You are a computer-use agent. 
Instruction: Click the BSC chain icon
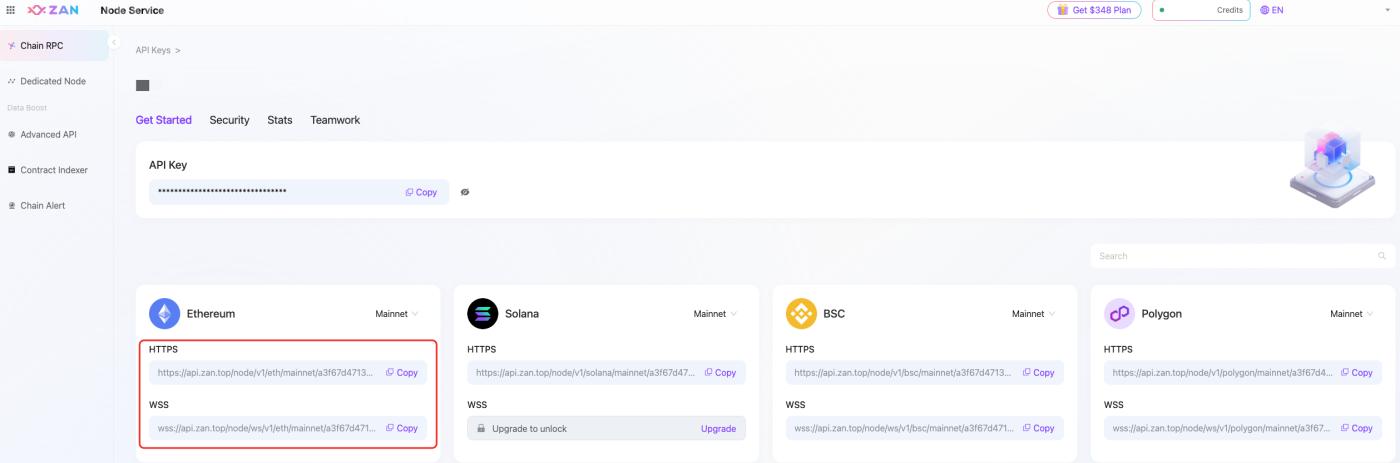tap(801, 313)
